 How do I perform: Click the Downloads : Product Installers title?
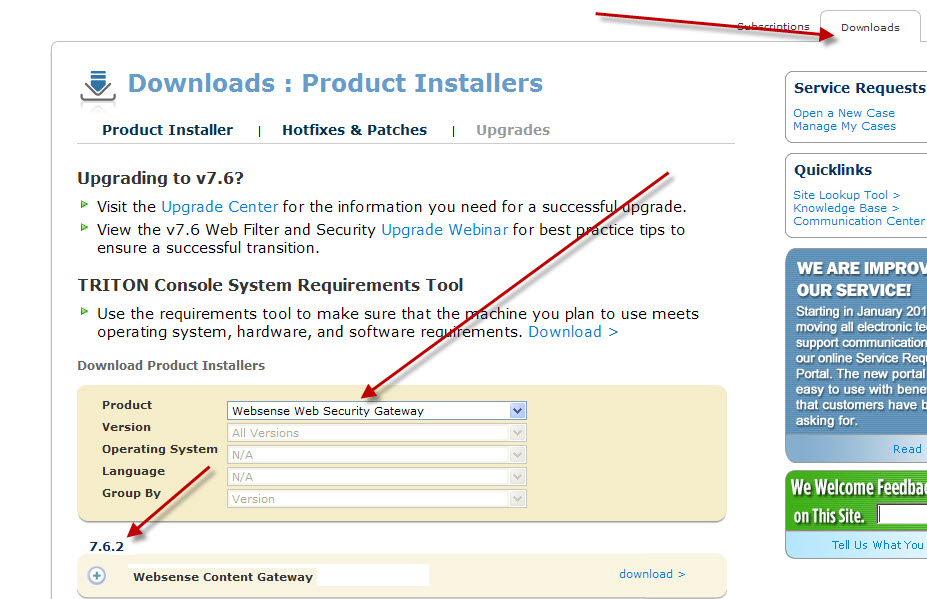pyautogui.click(x=335, y=83)
